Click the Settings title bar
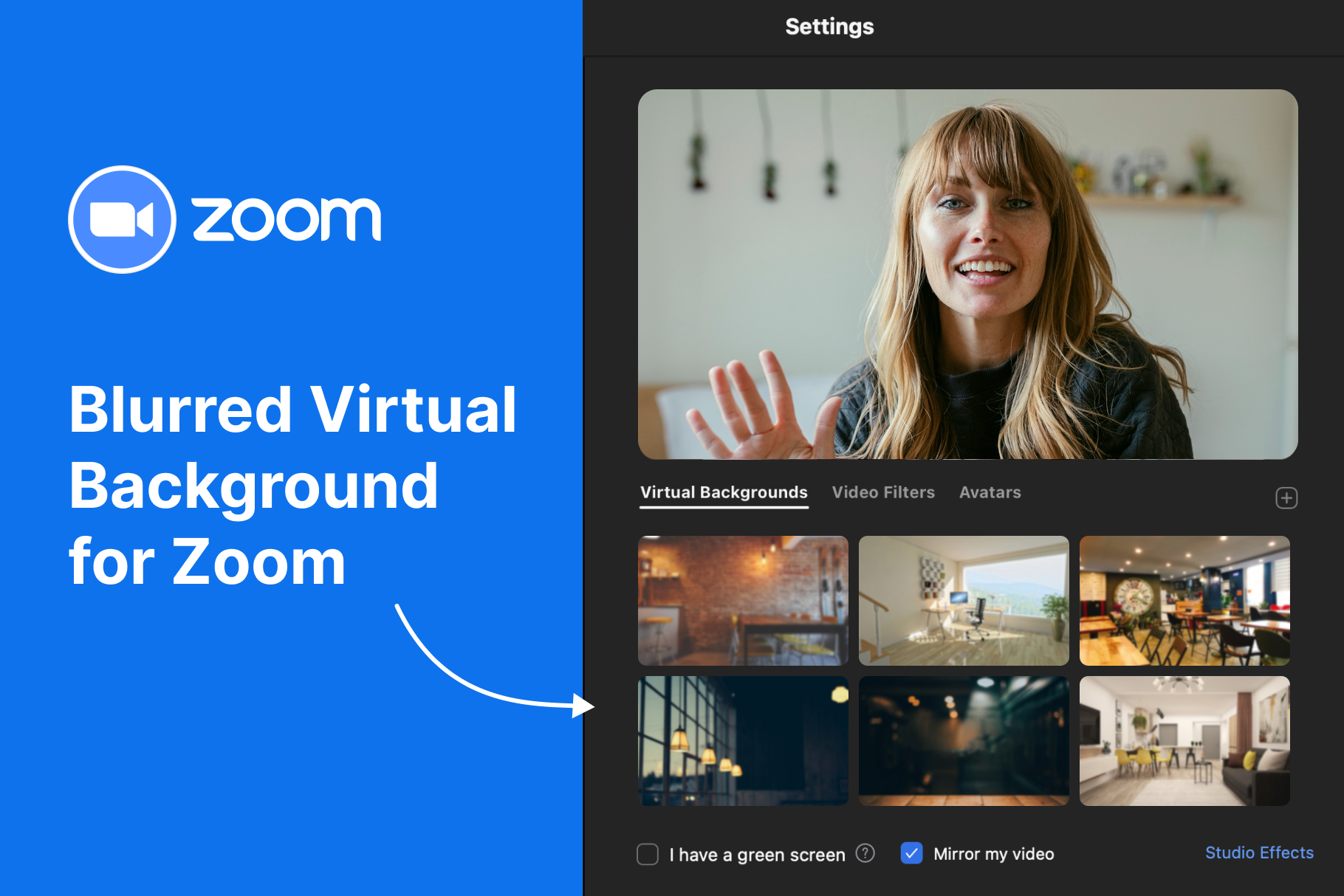1344x896 pixels. pyautogui.click(x=829, y=27)
